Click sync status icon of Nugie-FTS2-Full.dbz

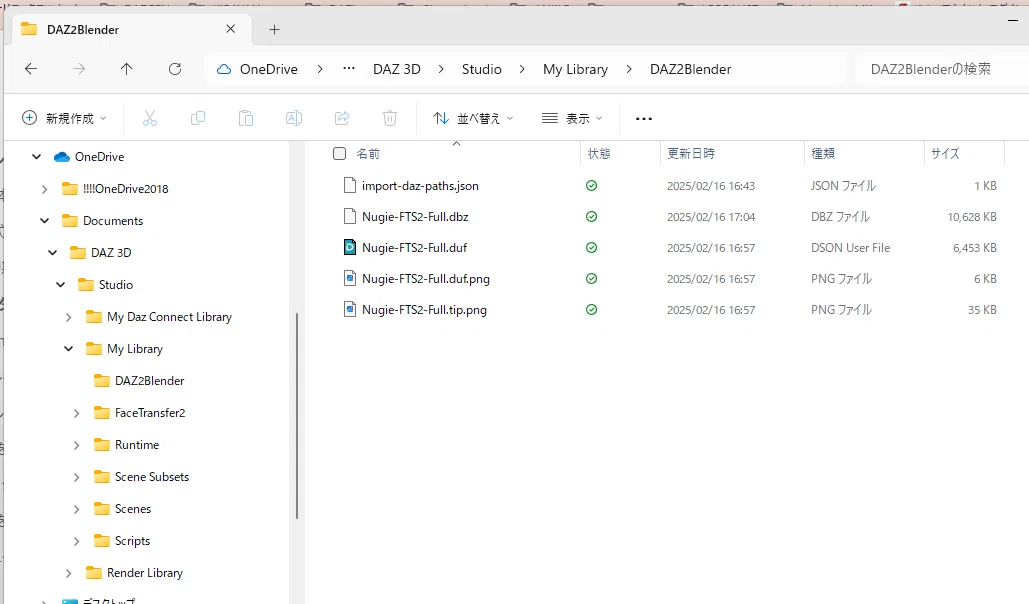point(591,217)
